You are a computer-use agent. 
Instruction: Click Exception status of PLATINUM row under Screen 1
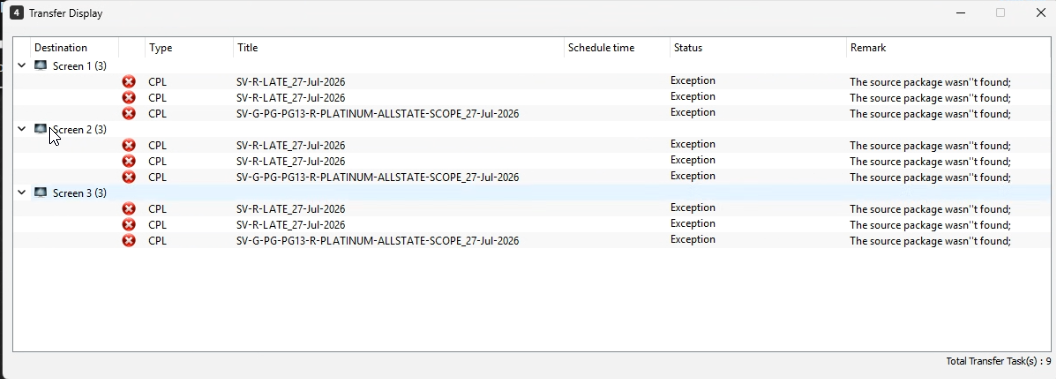(693, 112)
